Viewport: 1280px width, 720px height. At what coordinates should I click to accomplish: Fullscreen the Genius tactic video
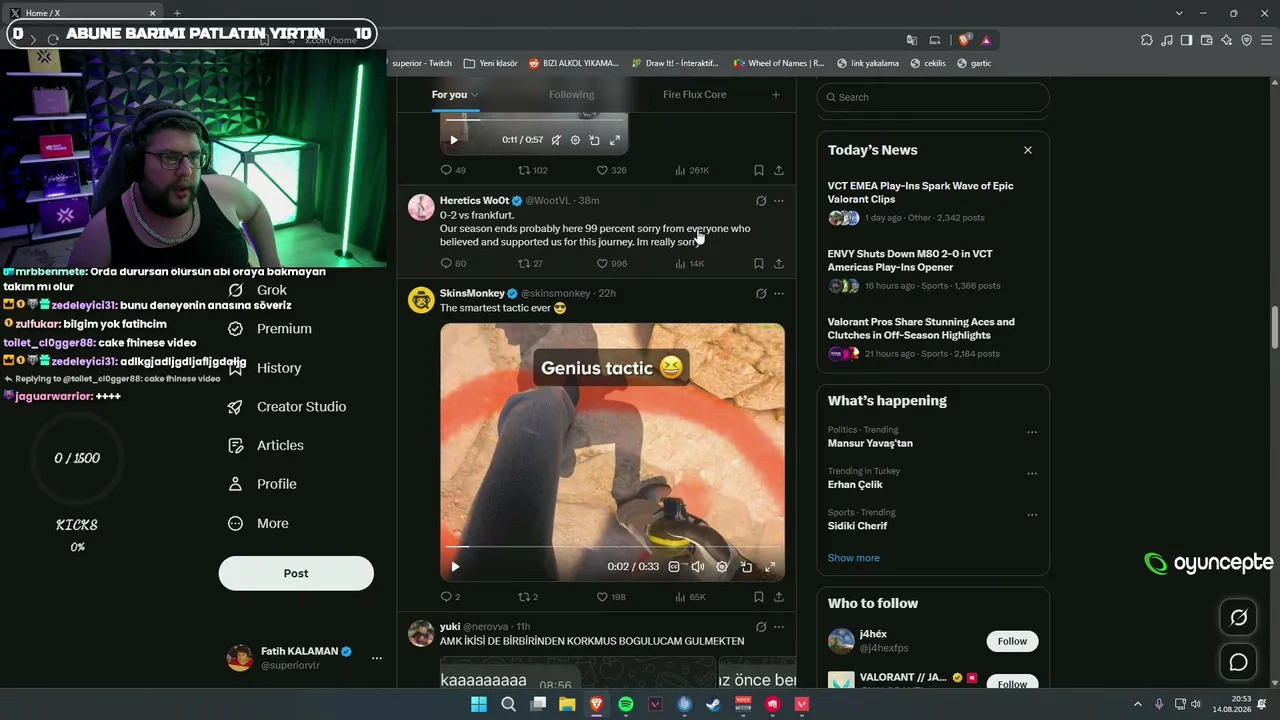coord(770,567)
